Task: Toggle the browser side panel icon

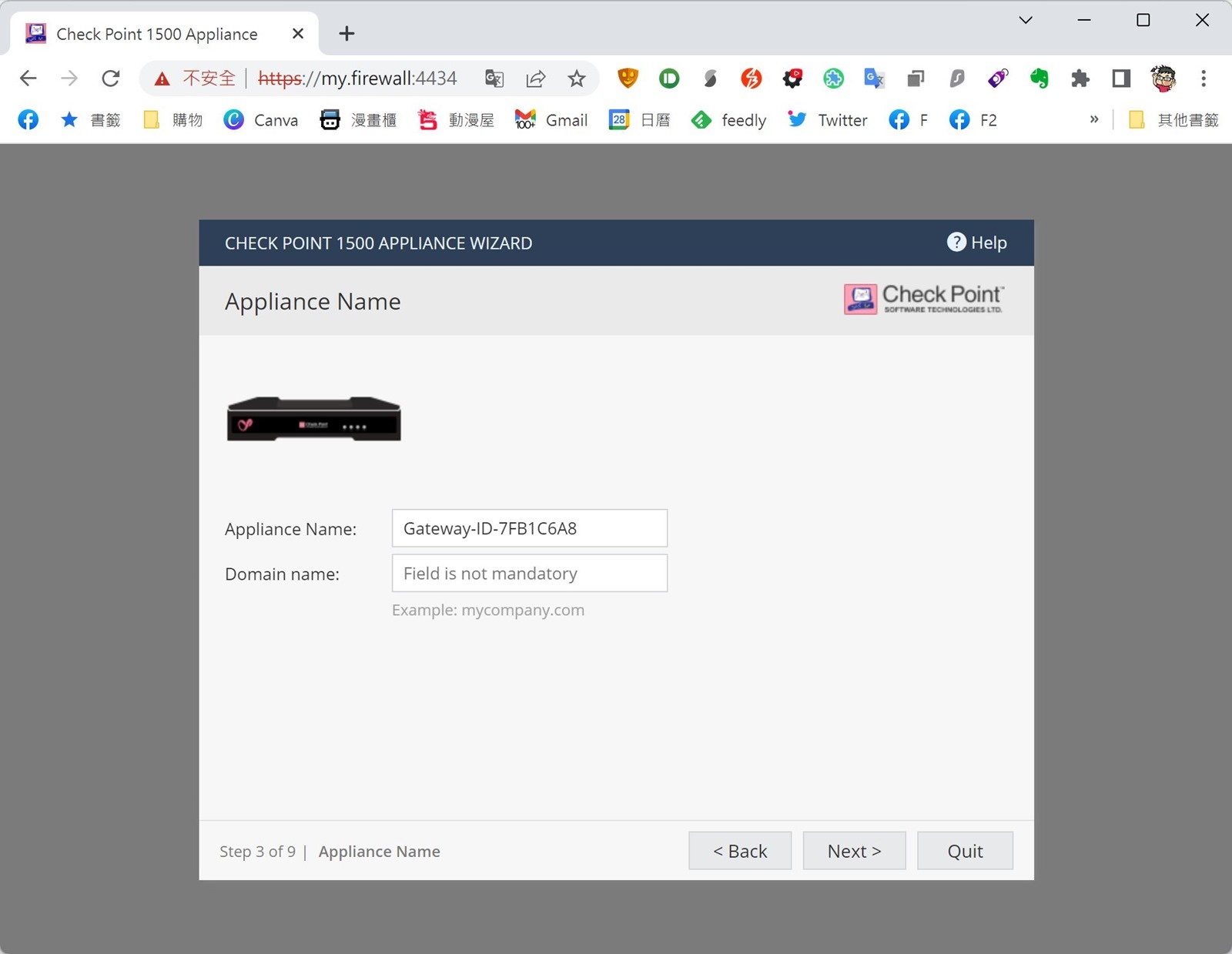Action: (x=1121, y=79)
